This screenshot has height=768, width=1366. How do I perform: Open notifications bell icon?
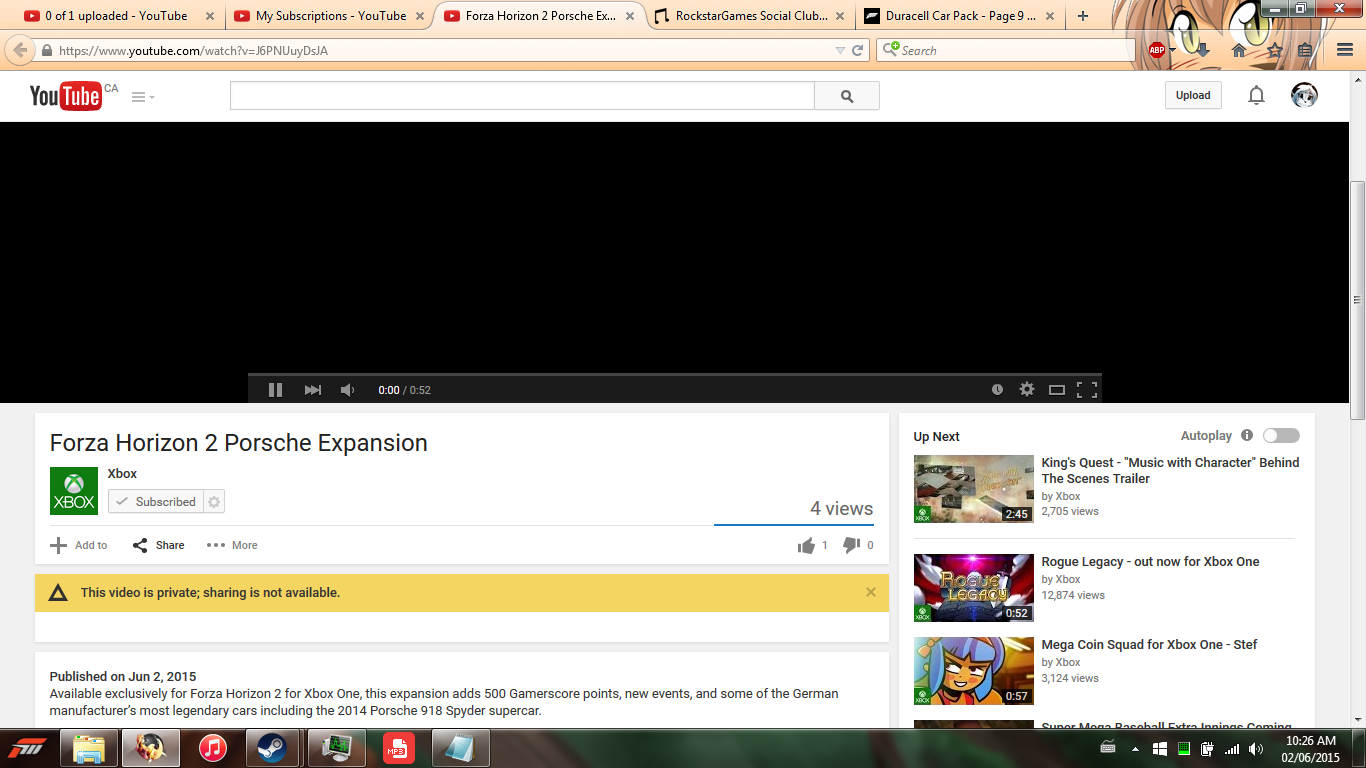point(1256,95)
